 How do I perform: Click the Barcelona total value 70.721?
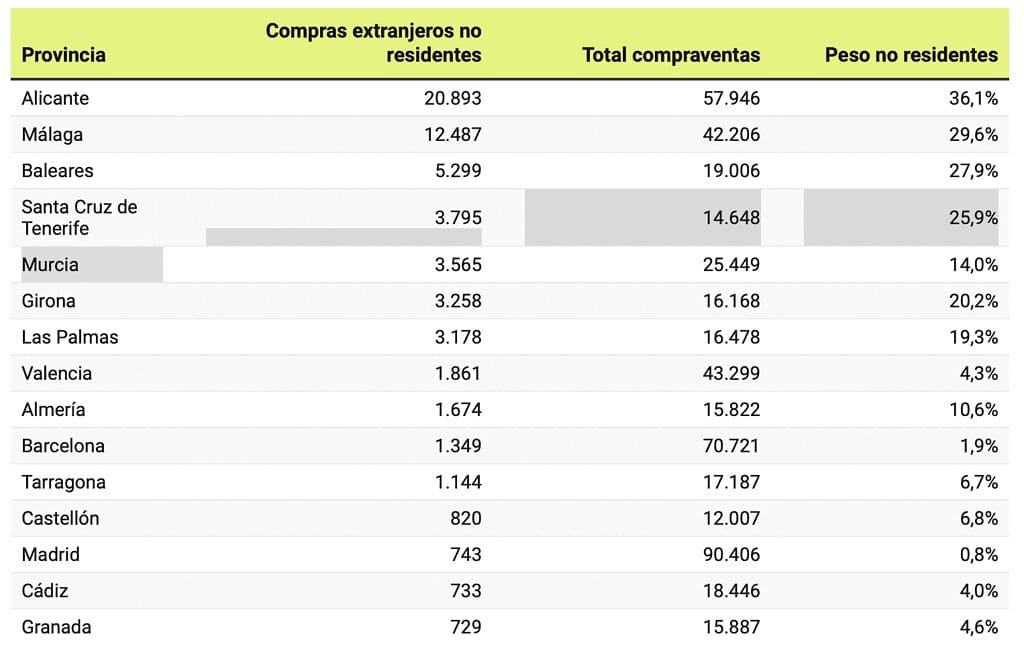[x=730, y=445]
